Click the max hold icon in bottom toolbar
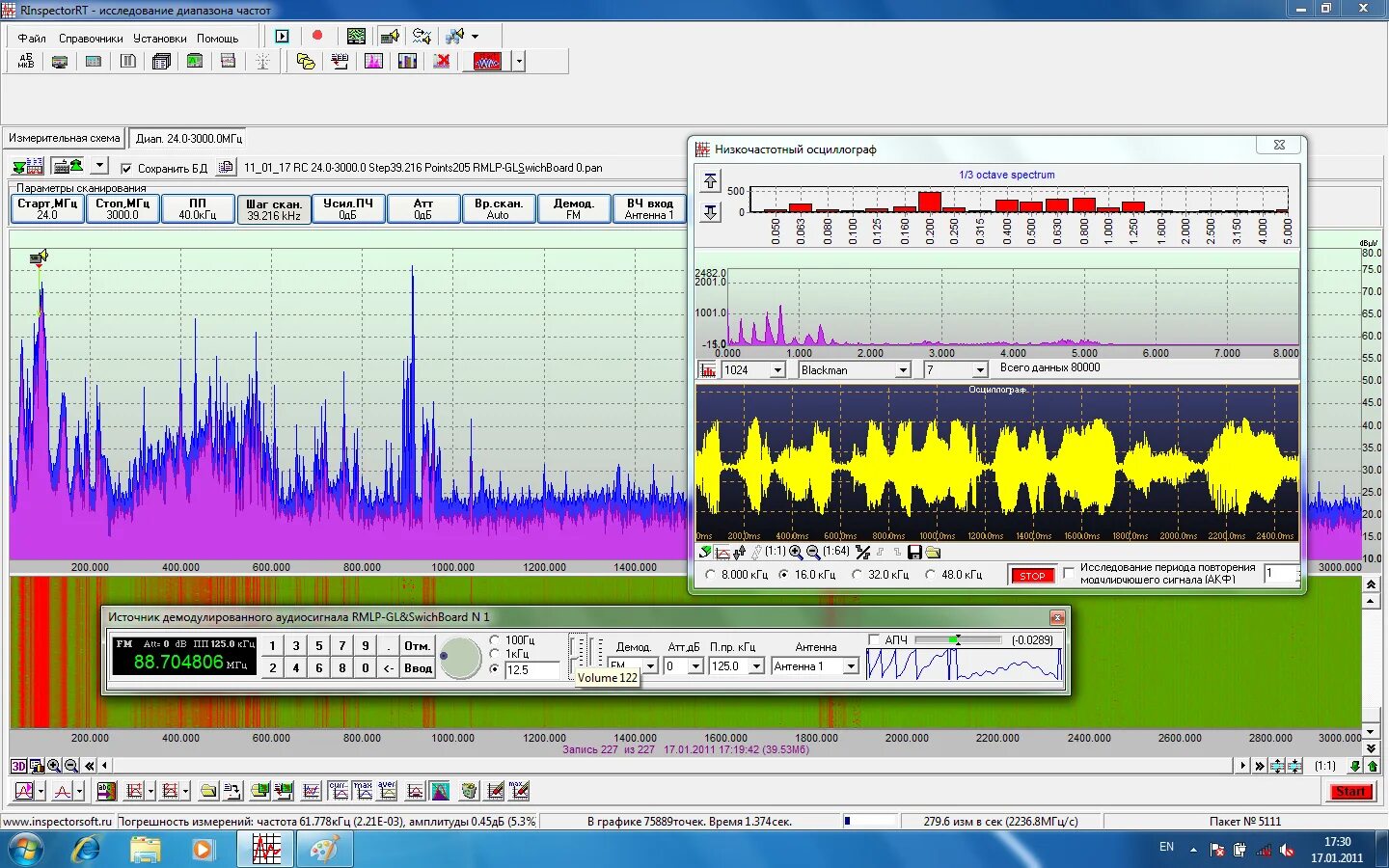 click(x=362, y=791)
